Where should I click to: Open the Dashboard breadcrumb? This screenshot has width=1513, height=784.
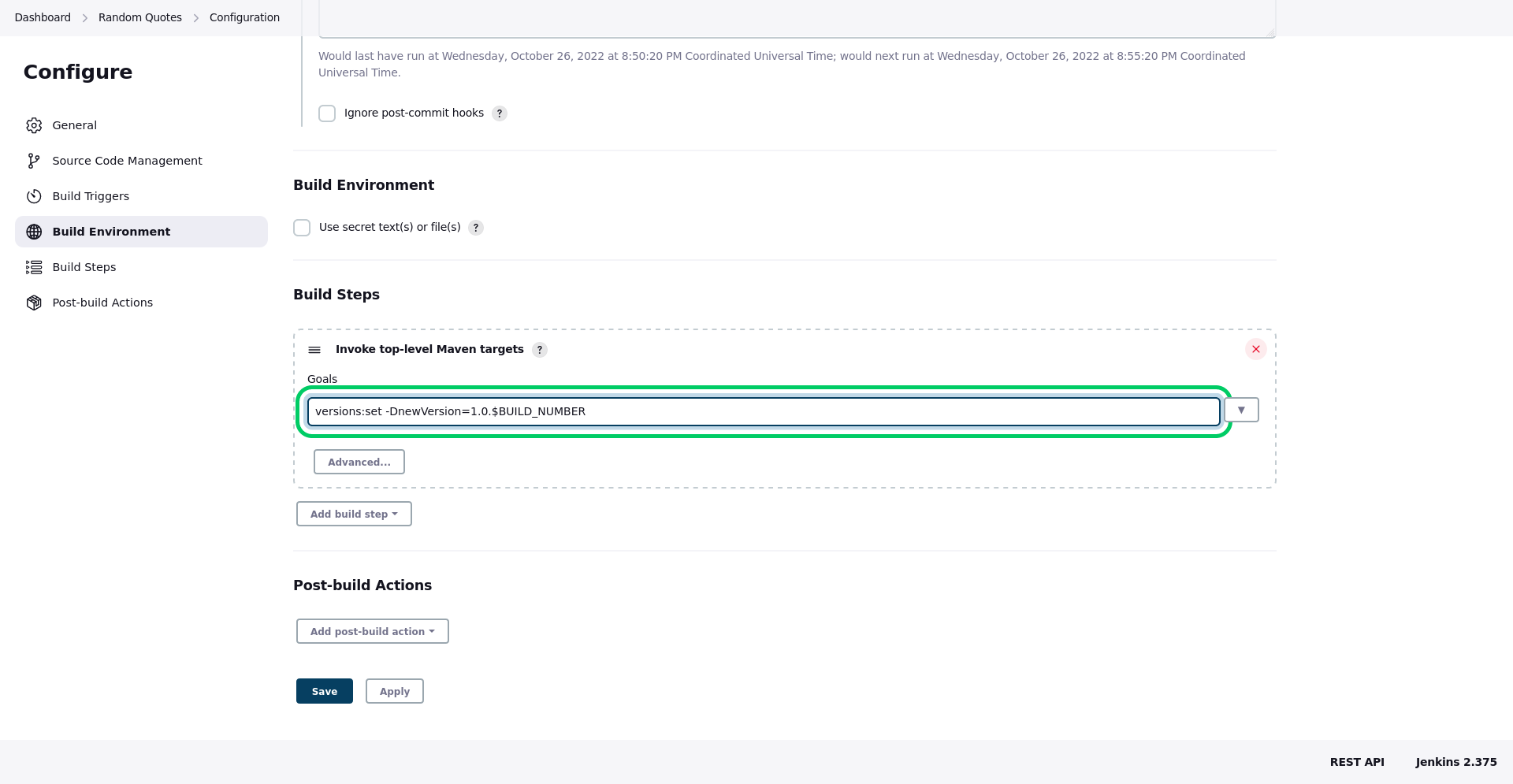[x=43, y=17]
